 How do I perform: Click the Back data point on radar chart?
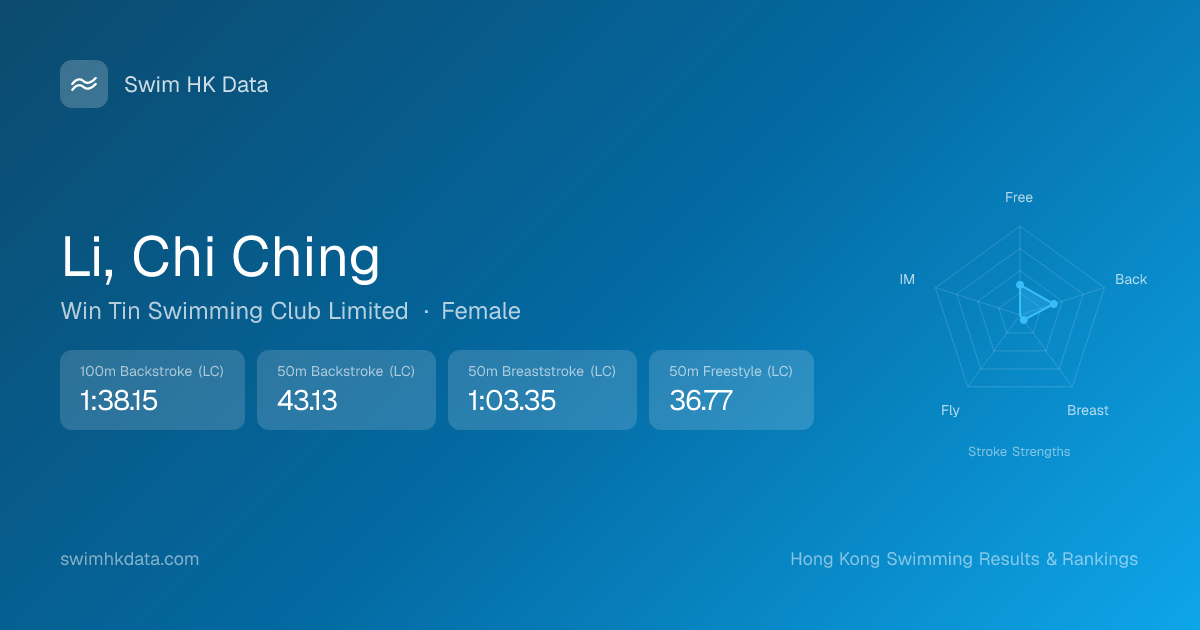tap(1054, 304)
